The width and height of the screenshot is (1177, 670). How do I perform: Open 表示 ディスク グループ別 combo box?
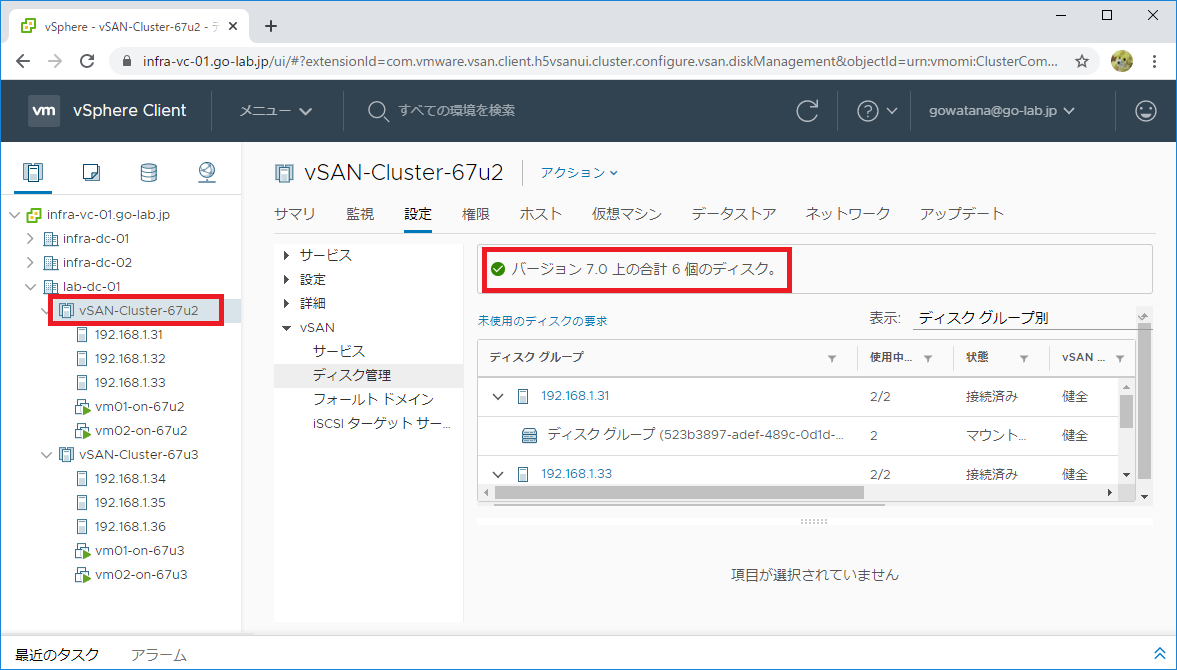pos(1032,318)
